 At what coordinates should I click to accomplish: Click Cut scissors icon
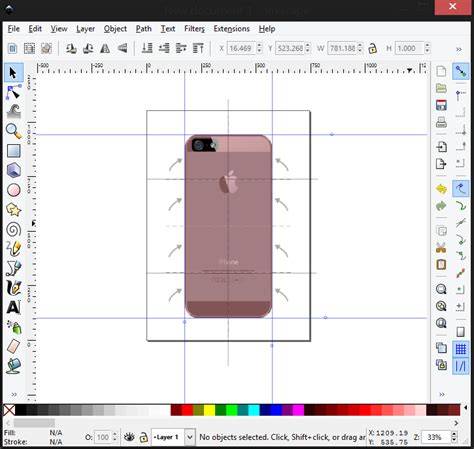click(x=441, y=248)
